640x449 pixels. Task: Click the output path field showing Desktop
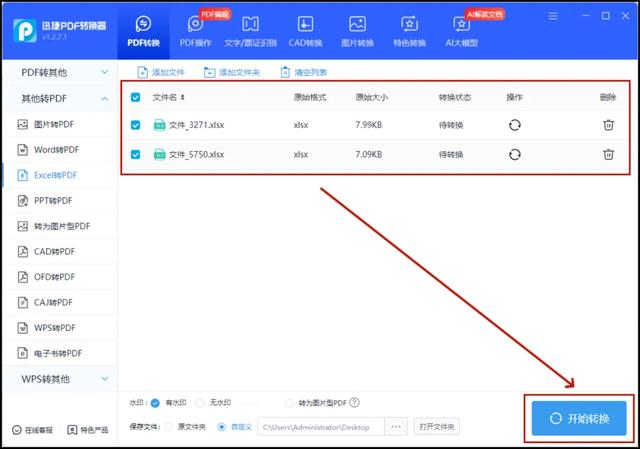[321, 427]
